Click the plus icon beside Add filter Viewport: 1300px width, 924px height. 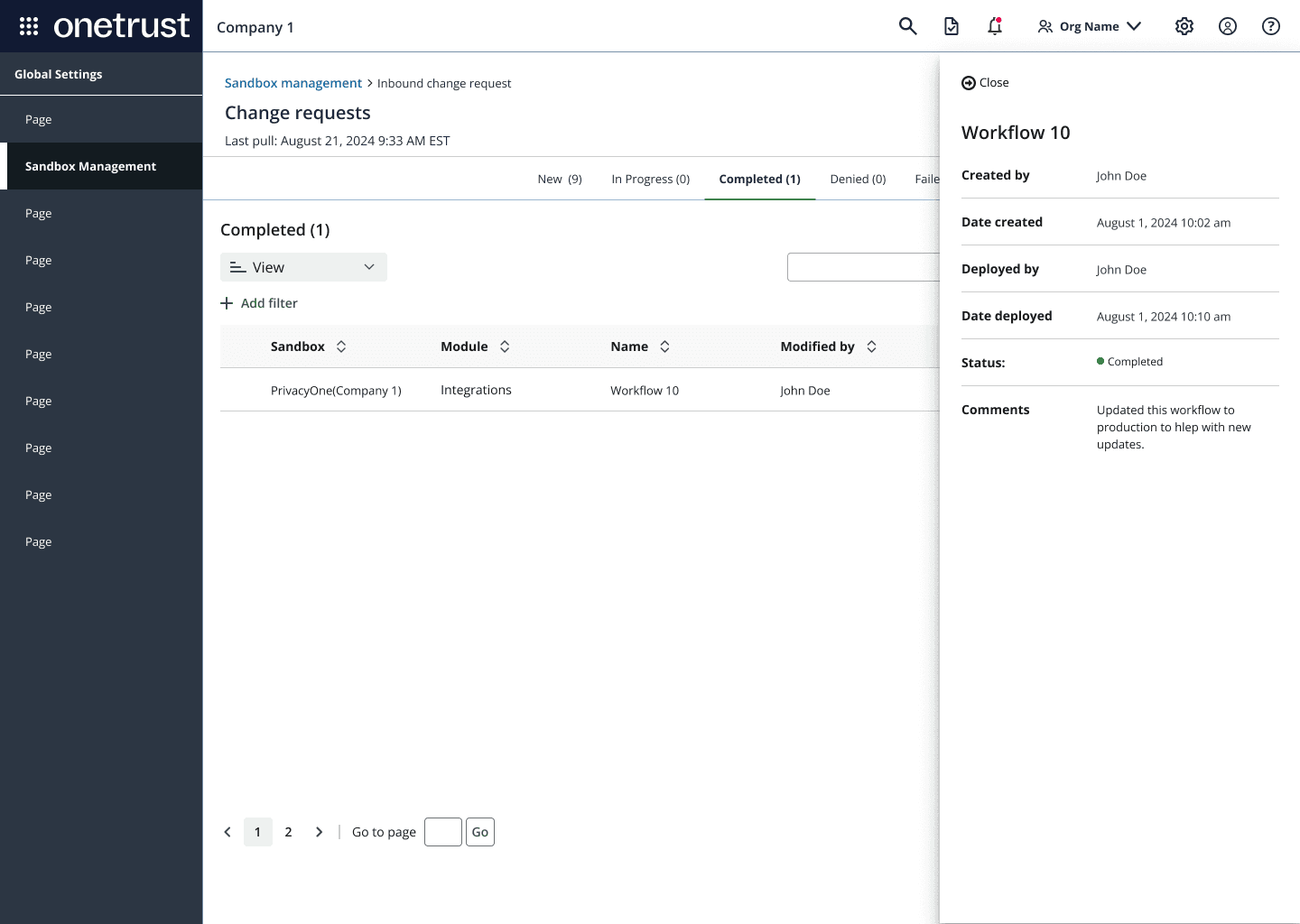(x=227, y=303)
